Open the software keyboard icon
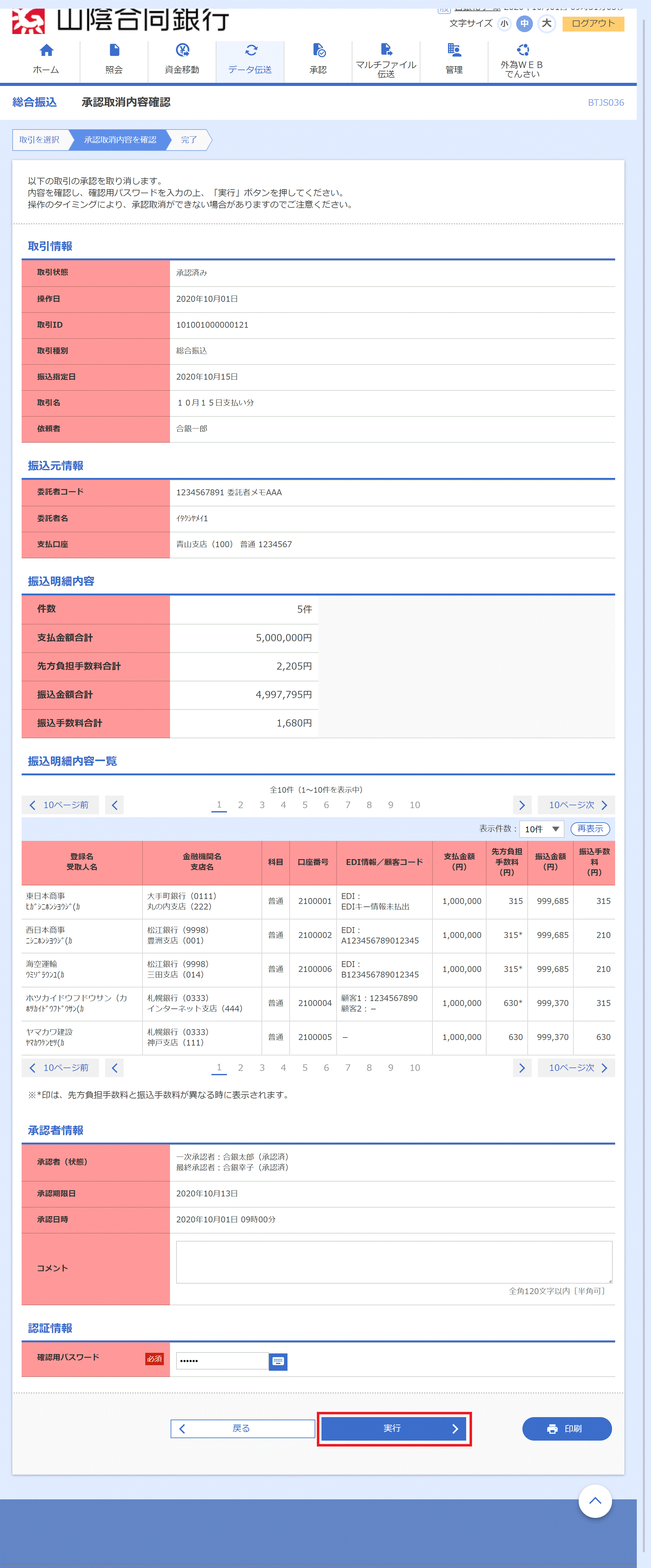This screenshot has height=1568, width=651. [278, 1362]
